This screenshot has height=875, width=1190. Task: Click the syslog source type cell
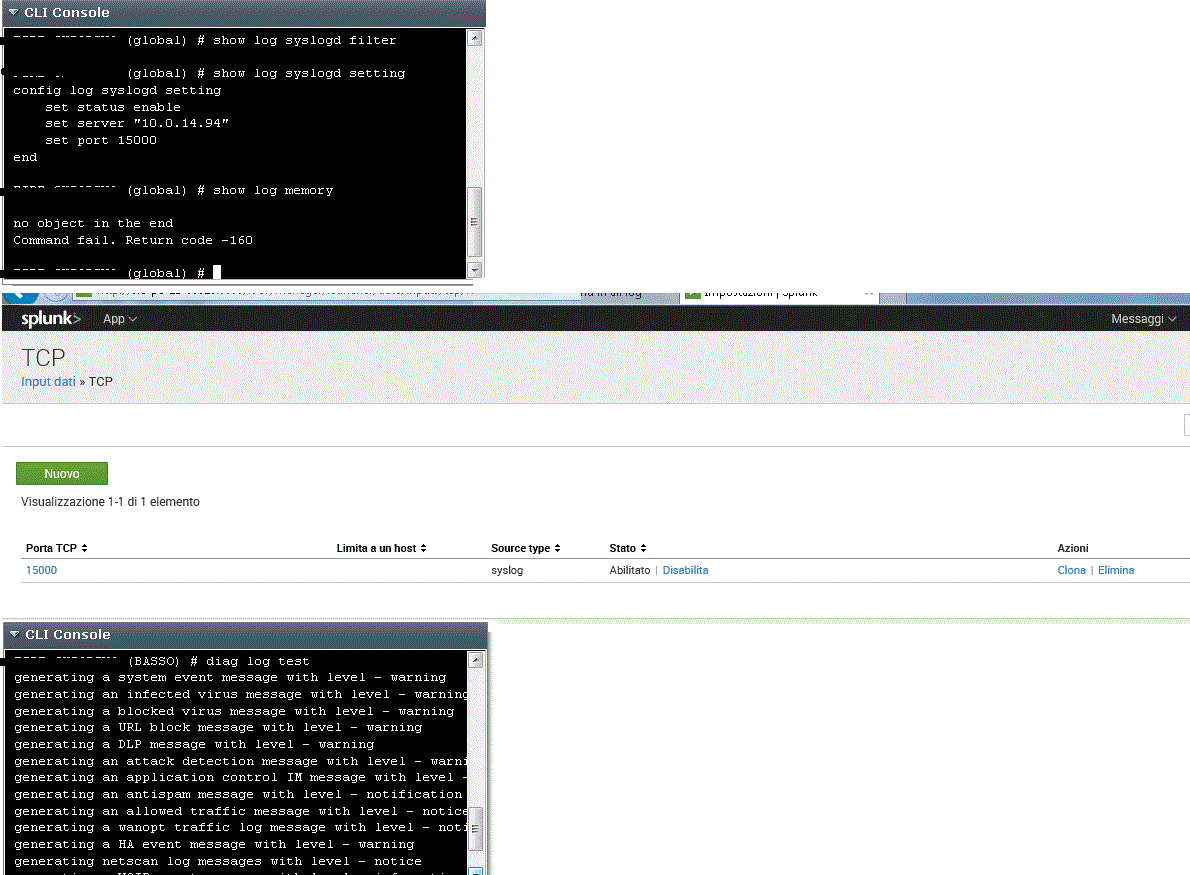coord(507,570)
